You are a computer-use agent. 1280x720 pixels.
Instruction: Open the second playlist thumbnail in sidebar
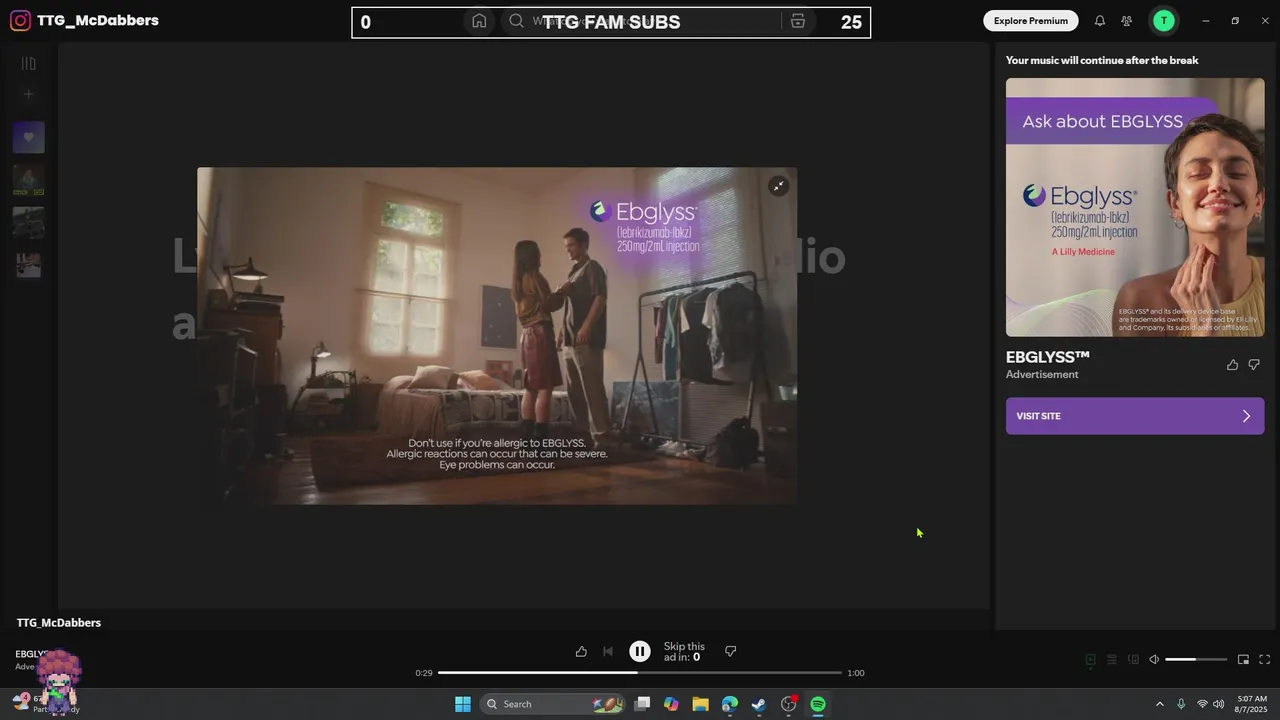pyautogui.click(x=29, y=180)
